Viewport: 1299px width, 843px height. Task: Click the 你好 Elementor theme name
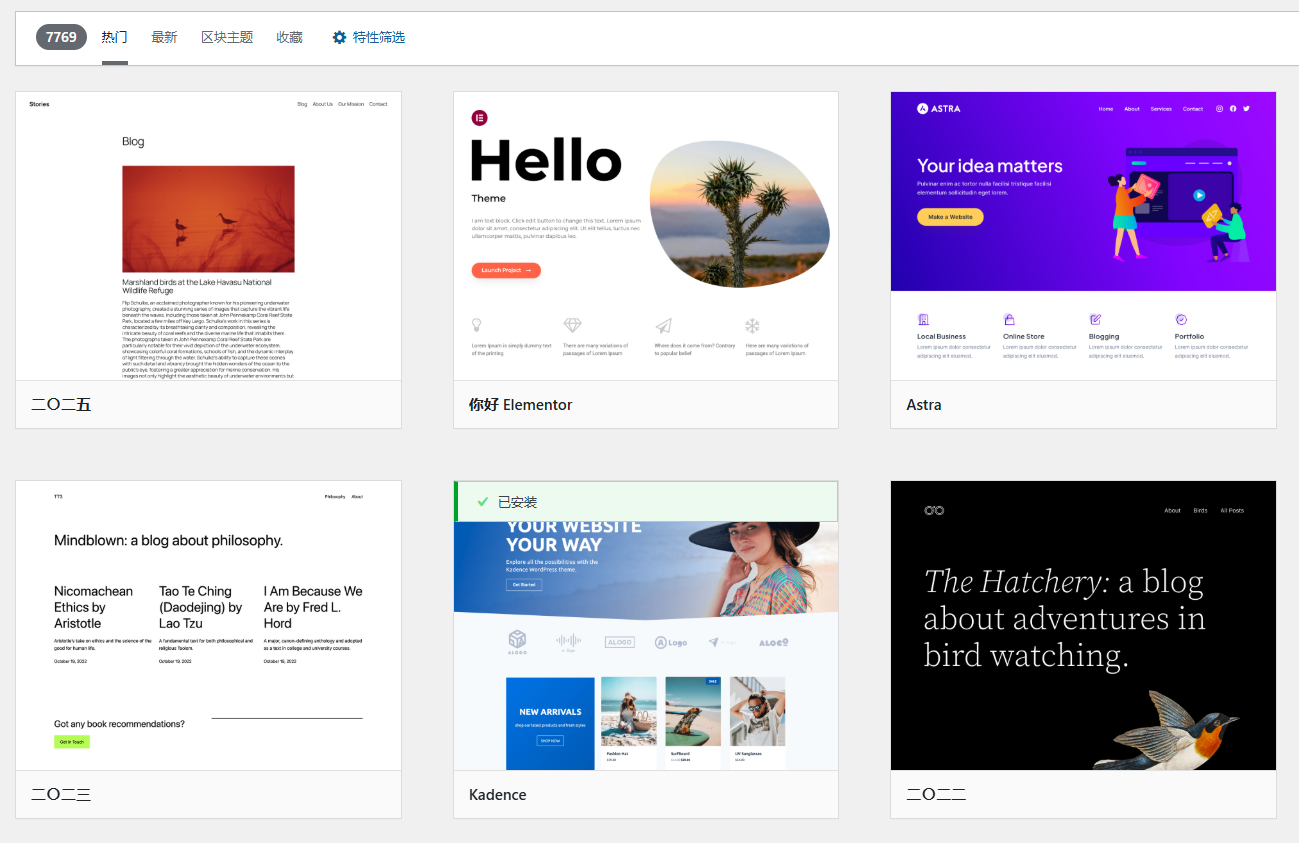tap(520, 405)
